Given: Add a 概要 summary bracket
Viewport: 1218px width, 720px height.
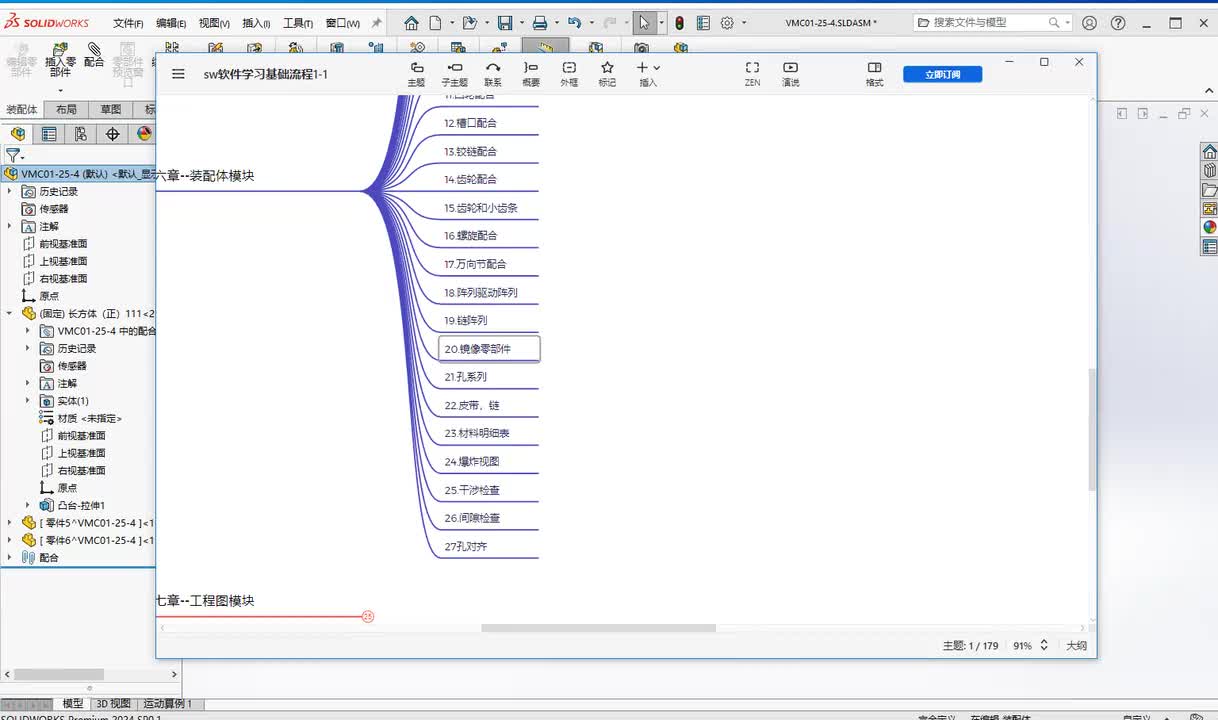Looking at the screenshot, I should tap(531, 74).
